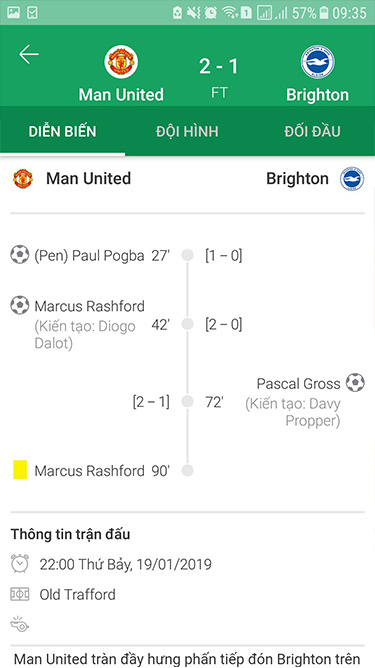Switch to the ĐỐI ĐẦU tab
Screen dimensions: 375x668
312,131
